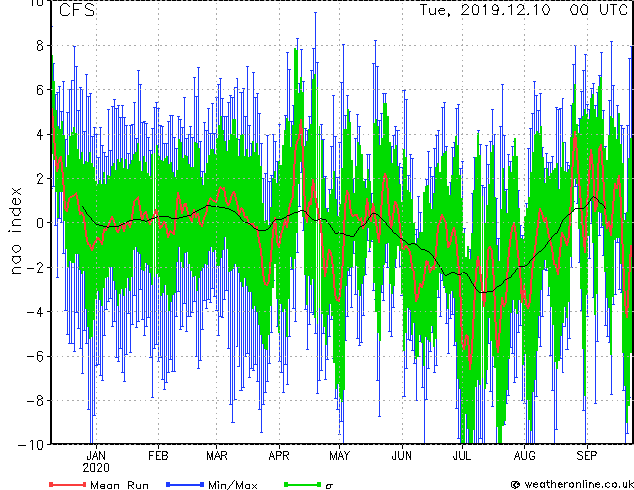Click the 'Min/Max' legend text

coord(233,484)
